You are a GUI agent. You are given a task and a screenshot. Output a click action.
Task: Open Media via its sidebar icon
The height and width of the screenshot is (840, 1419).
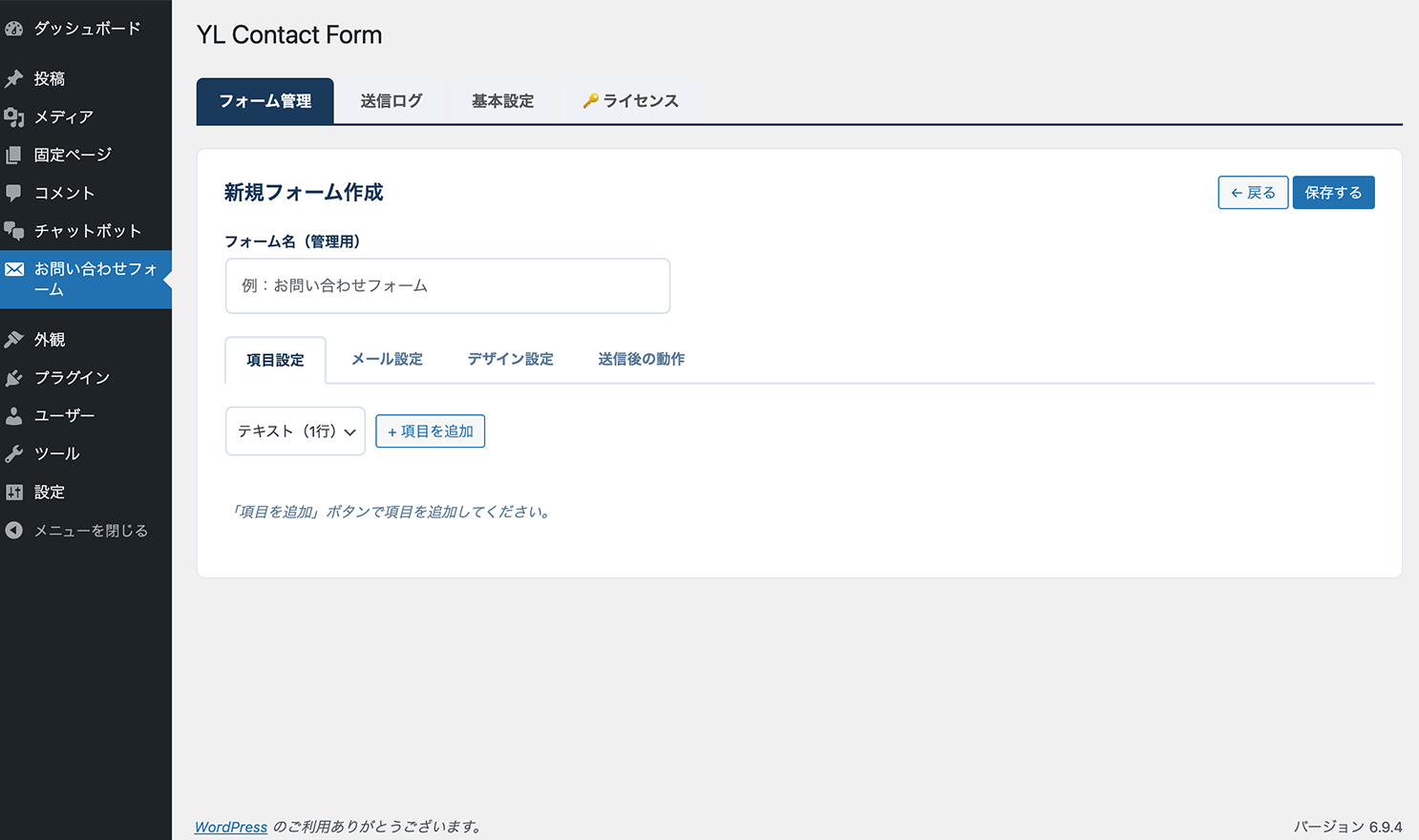[x=14, y=116]
